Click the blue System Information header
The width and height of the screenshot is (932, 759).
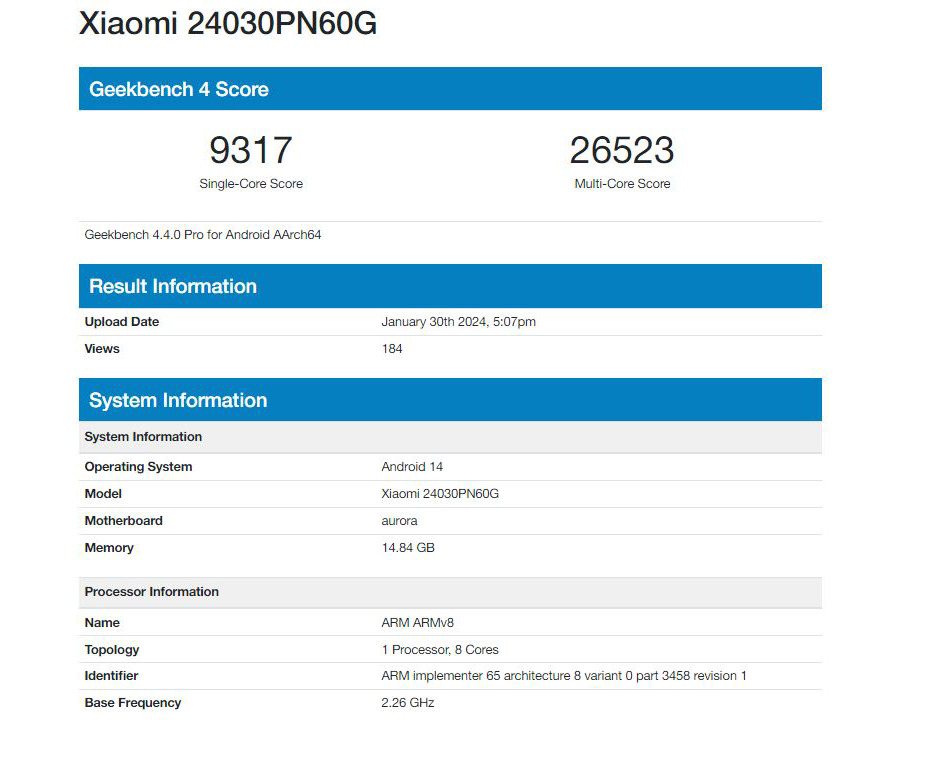pyautogui.click(x=178, y=400)
